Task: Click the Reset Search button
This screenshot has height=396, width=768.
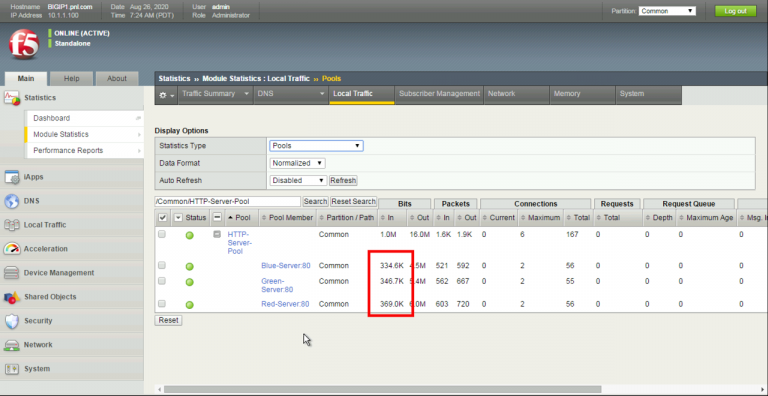Action: [x=354, y=201]
